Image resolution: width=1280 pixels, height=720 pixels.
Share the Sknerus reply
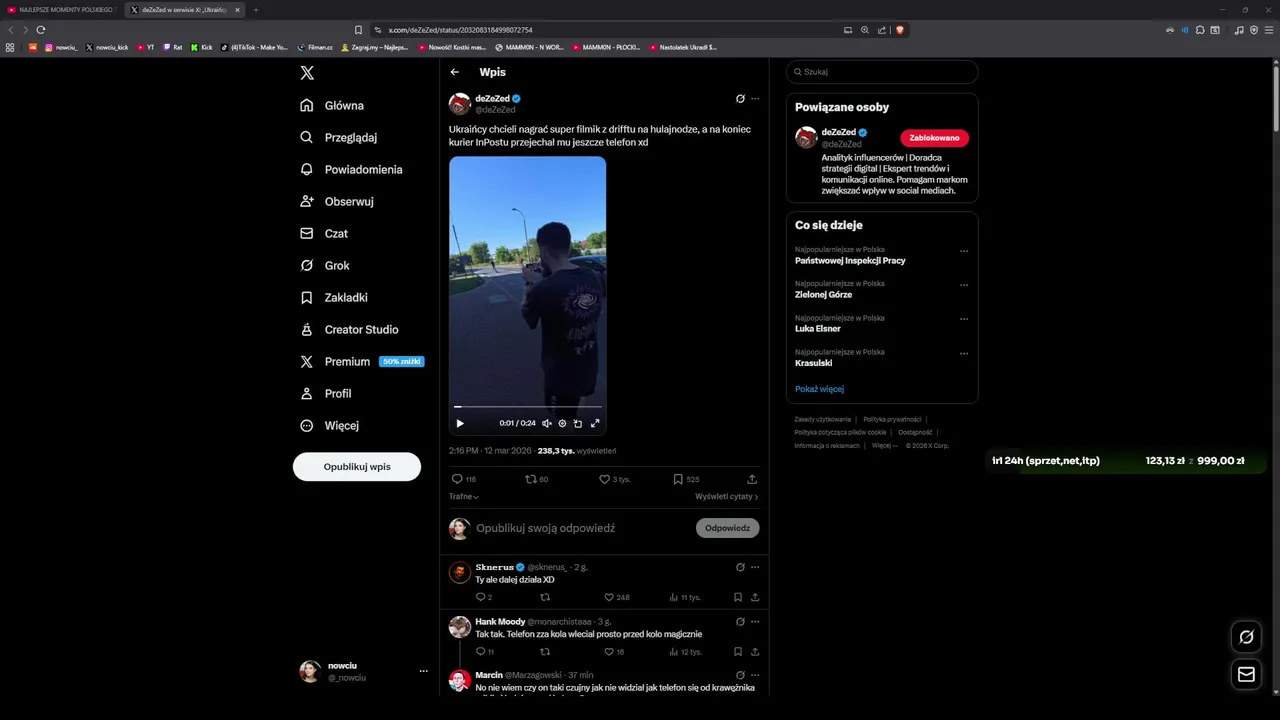pyautogui.click(x=755, y=597)
